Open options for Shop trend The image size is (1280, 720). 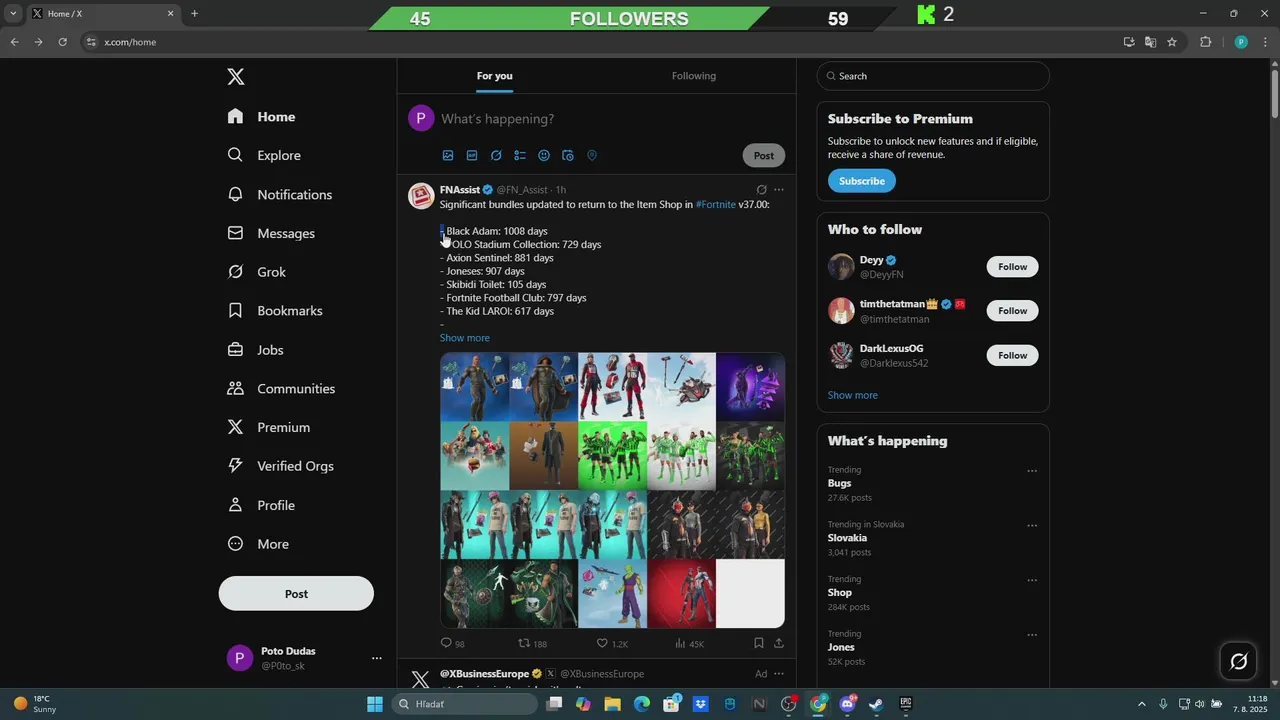pos(1032,581)
